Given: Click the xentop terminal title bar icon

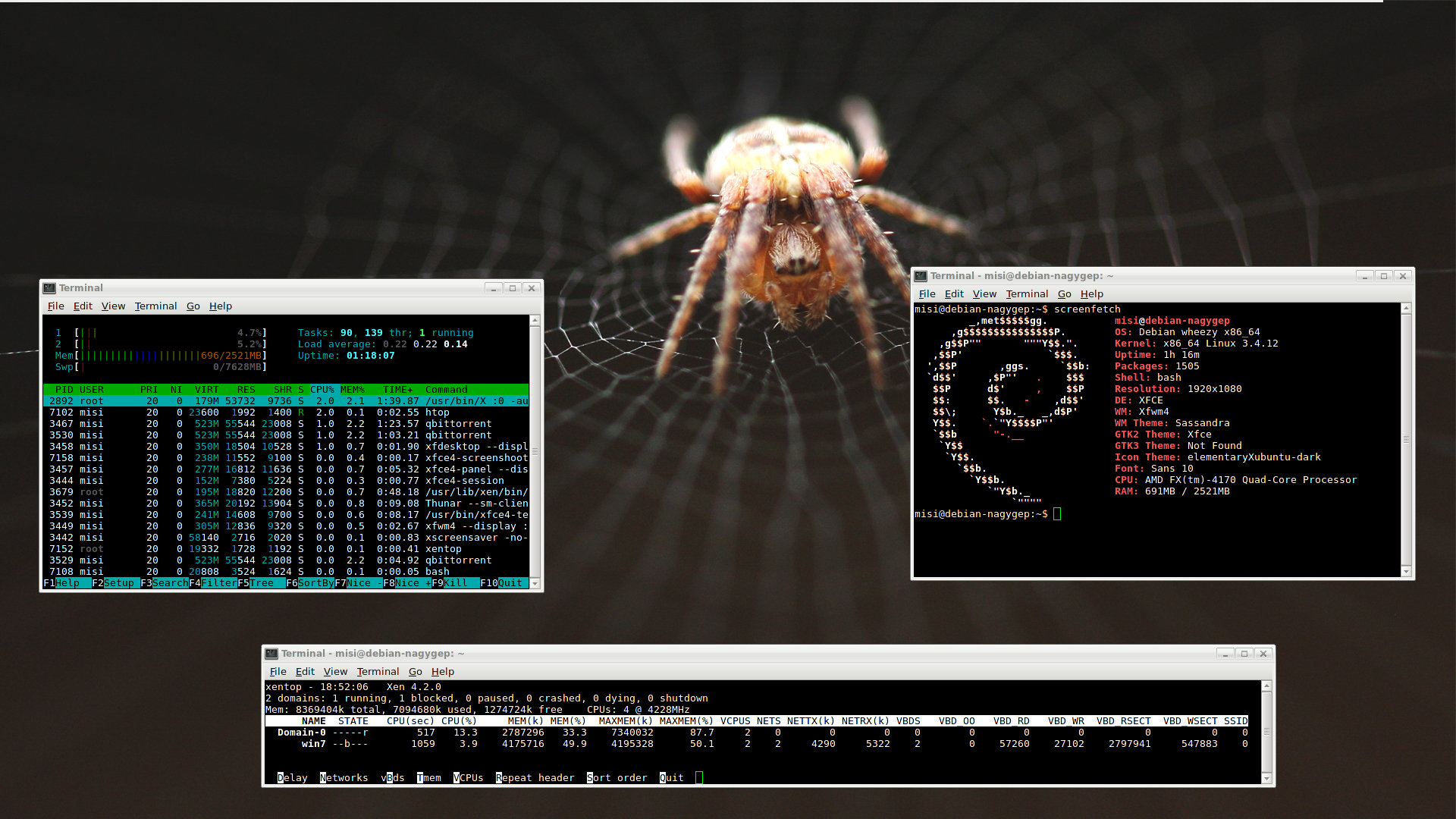Looking at the screenshot, I should point(271,654).
